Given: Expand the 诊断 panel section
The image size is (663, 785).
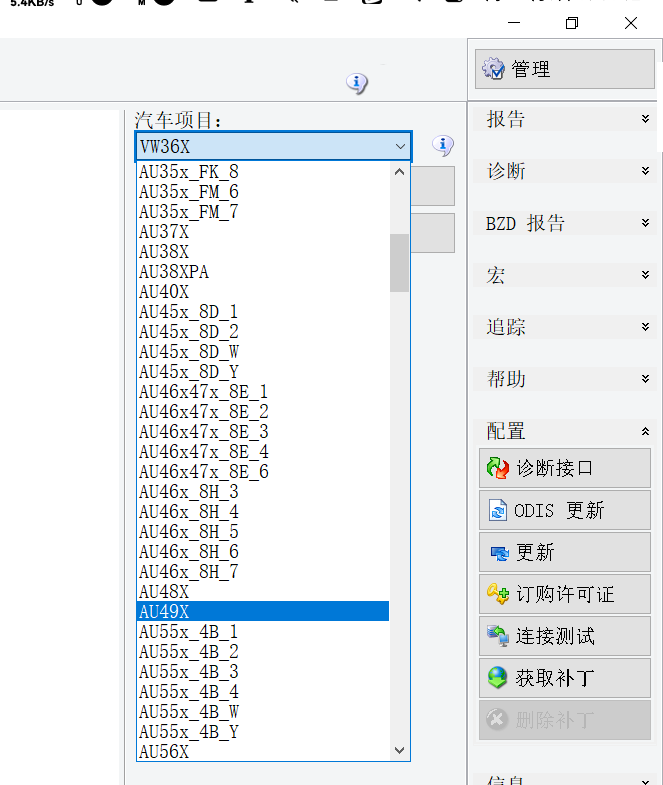Looking at the screenshot, I should [x=645, y=172].
